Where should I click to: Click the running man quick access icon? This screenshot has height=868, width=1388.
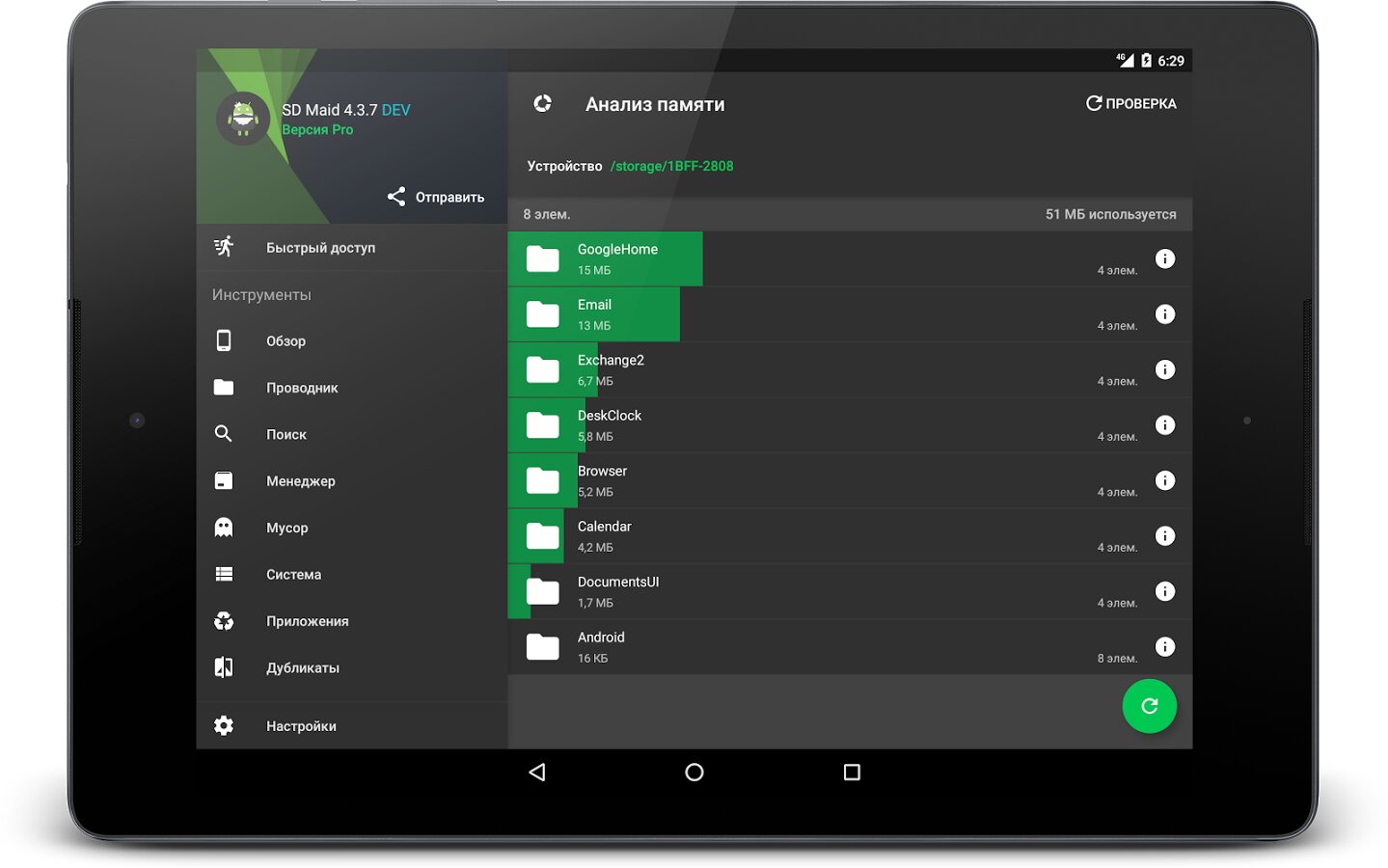tap(224, 247)
